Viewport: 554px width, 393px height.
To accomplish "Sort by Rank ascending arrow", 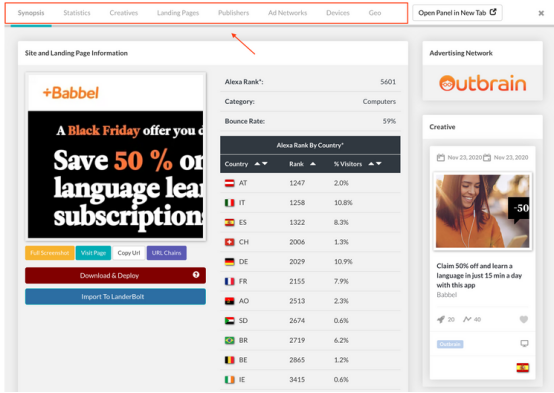I will [313, 164].
